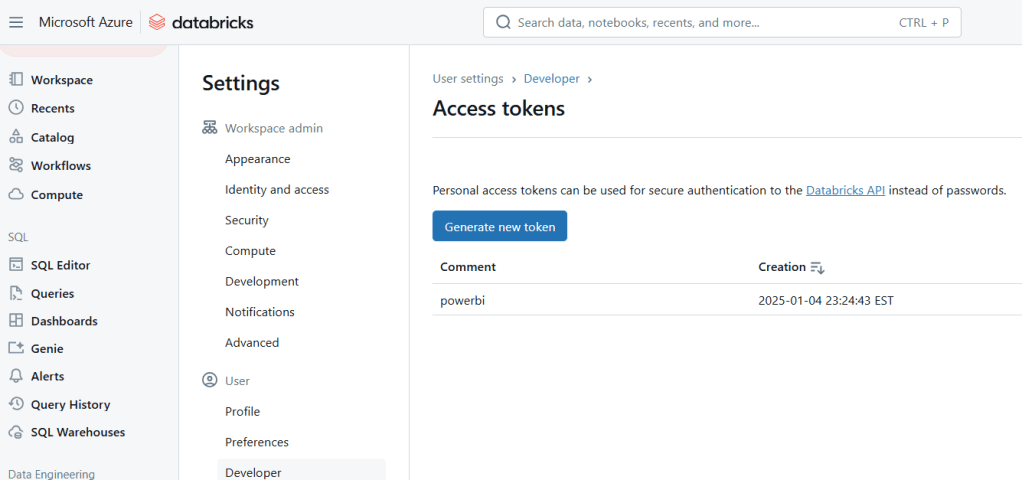Follow the Databricks API link
Image resolution: width=1022 pixels, height=480 pixels.
pos(845,190)
